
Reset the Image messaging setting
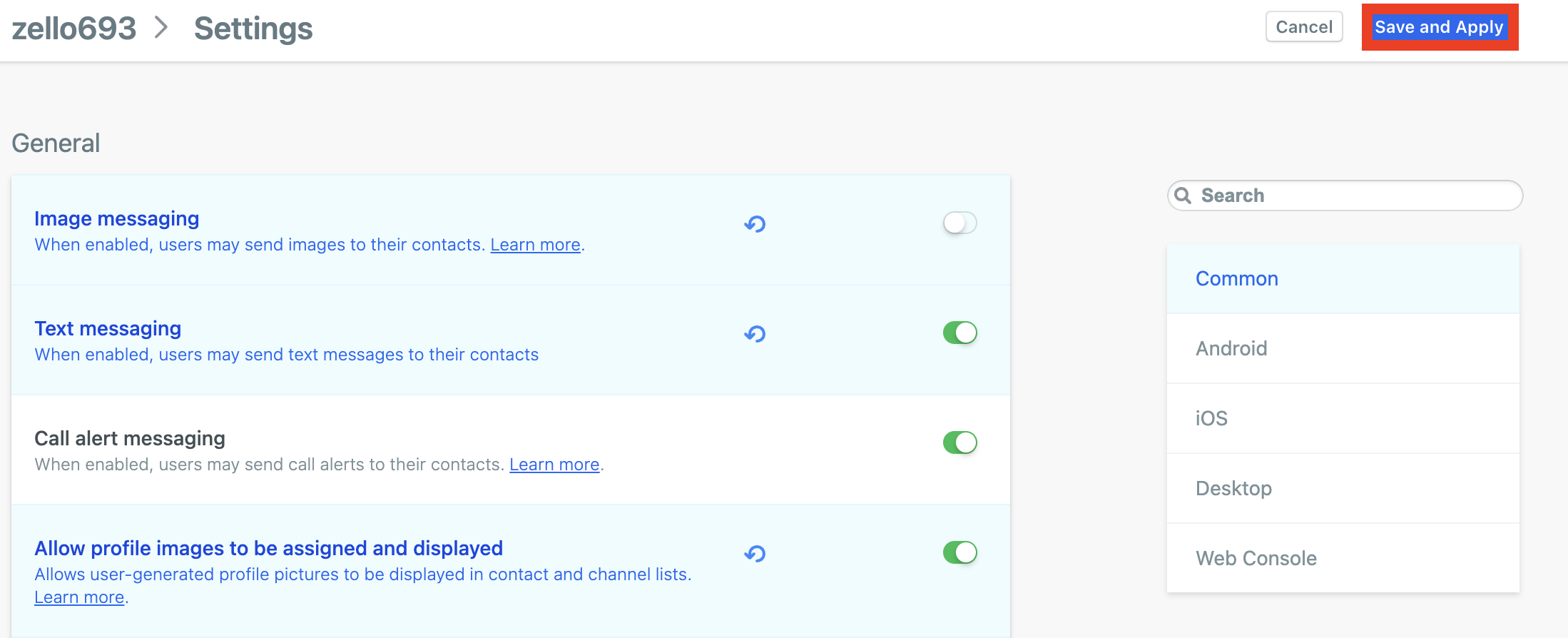(x=755, y=224)
